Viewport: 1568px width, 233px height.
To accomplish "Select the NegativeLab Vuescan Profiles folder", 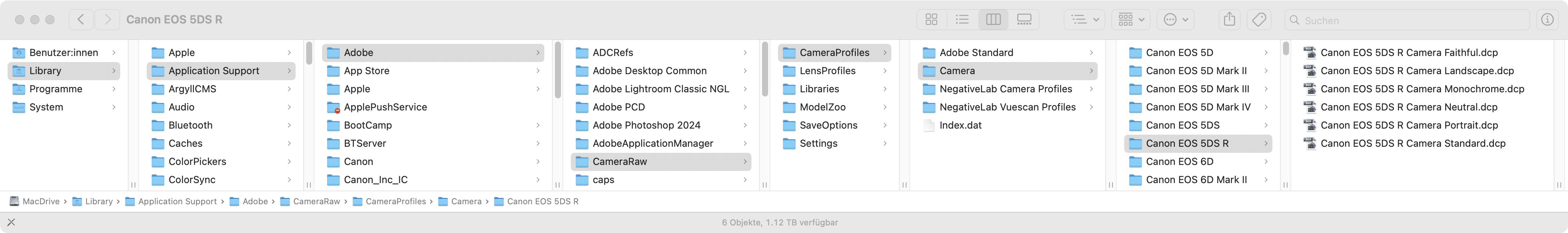I will 1007,107.
